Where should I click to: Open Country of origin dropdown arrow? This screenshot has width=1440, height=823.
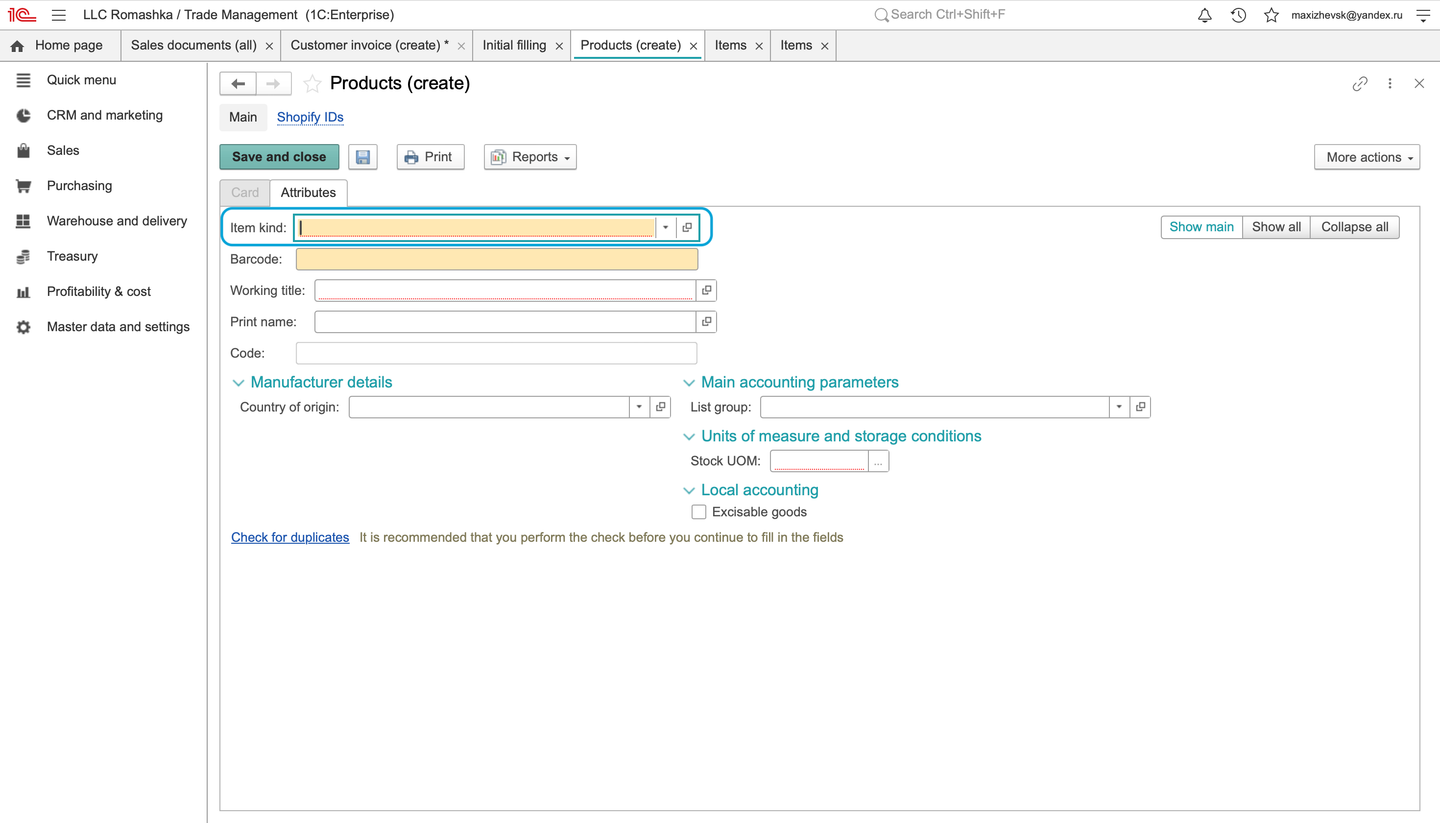pyautogui.click(x=640, y=407)
